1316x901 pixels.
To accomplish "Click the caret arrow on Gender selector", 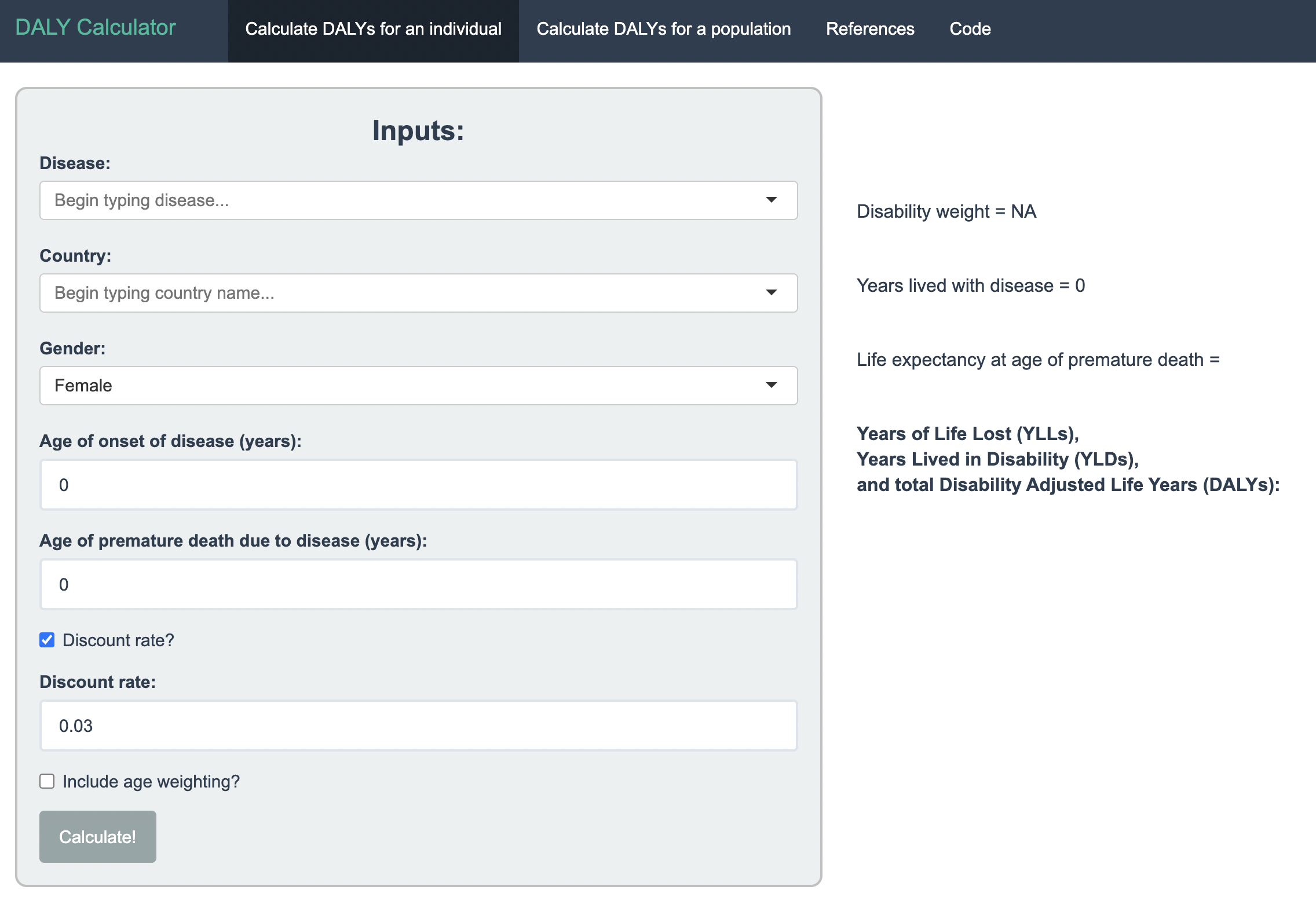I will [x=771, y=386].
